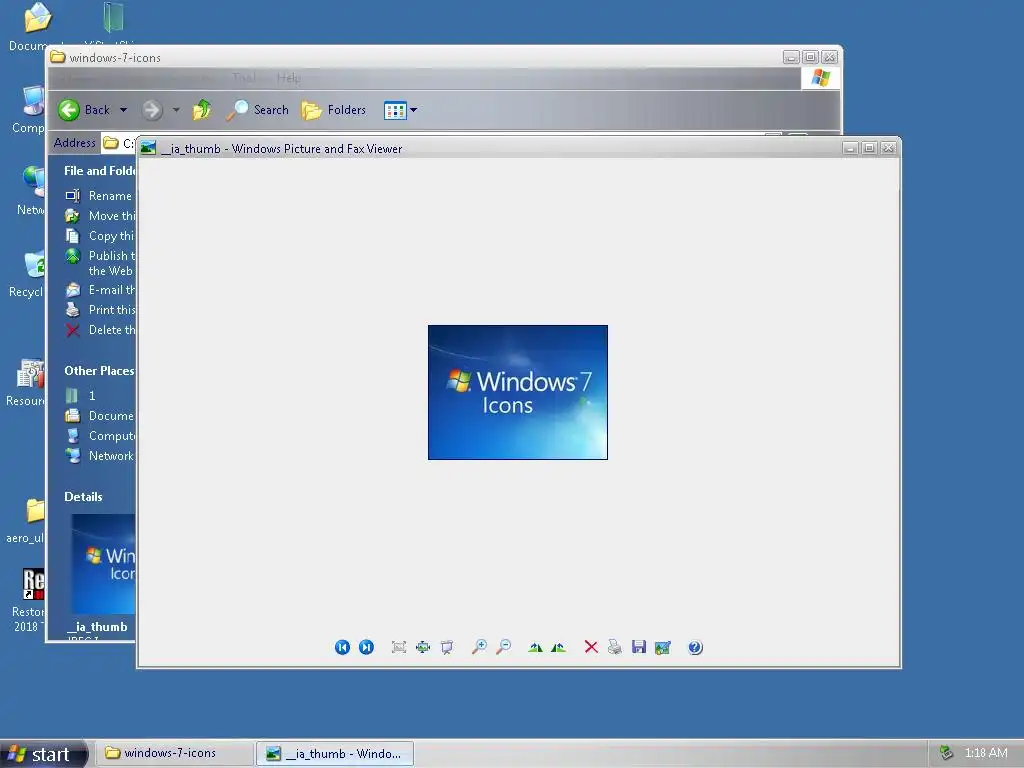Zoom in with the magnifier plus icon
The image size is (1024, 768).
click(x=479, y=647)
